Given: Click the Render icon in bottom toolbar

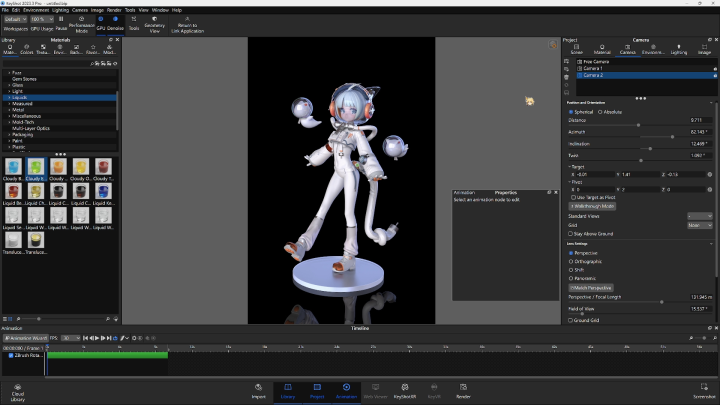Looking at the screenshot, I should tap(463, 388).
